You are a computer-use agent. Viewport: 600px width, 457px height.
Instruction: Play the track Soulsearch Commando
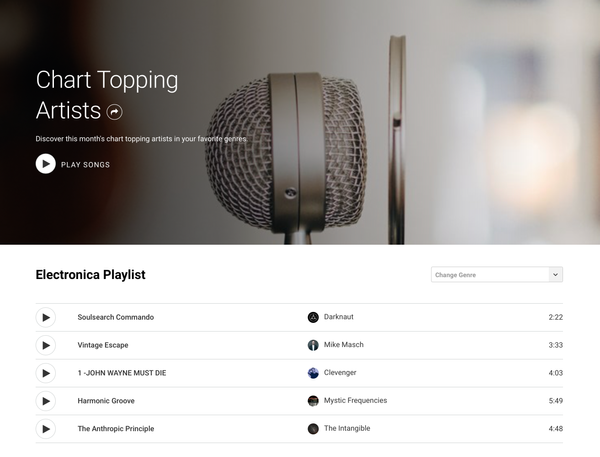(46, 317)
